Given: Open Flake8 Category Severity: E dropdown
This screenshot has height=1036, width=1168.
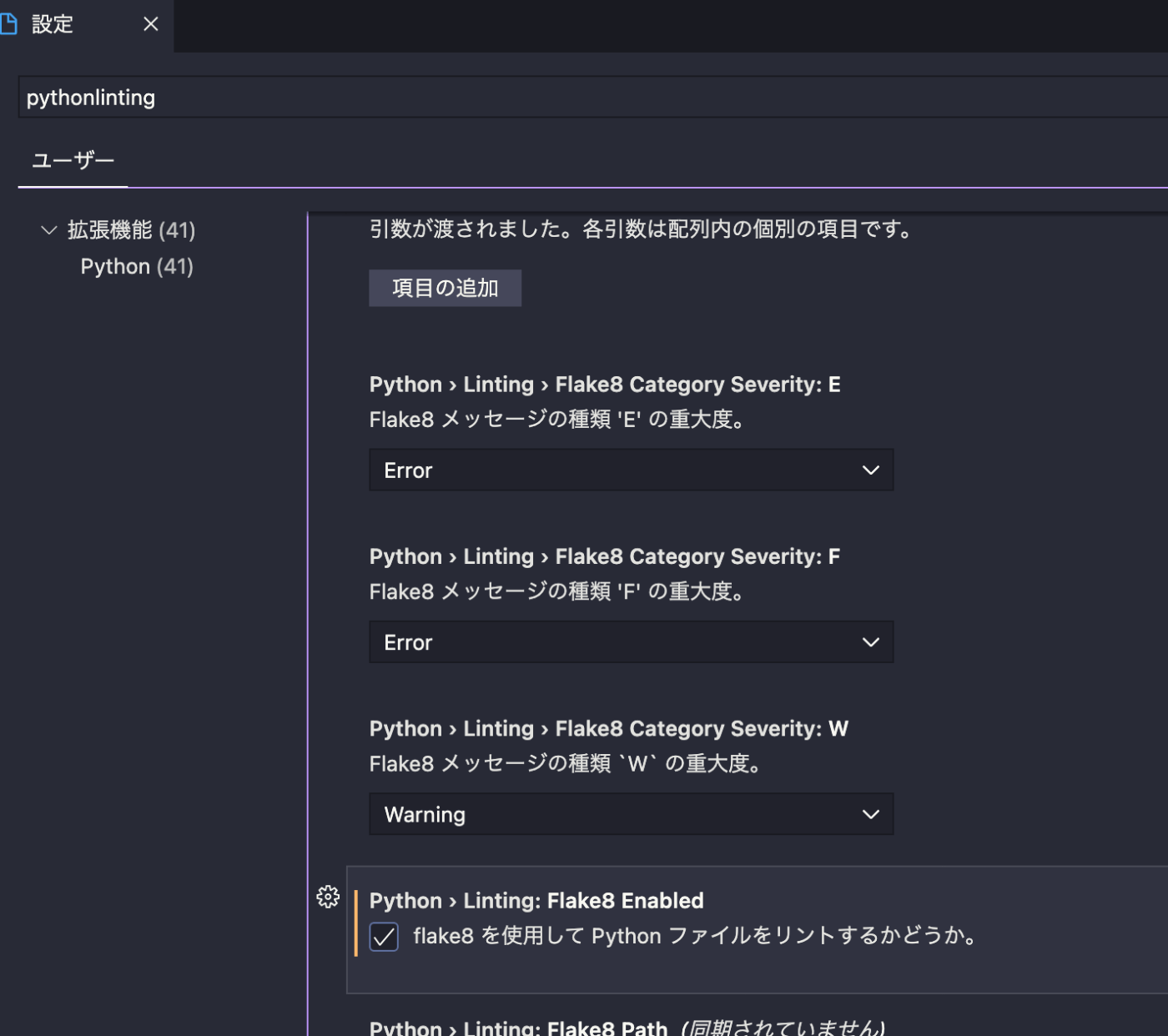Looking at the screenshot, I should pos(632,470).
